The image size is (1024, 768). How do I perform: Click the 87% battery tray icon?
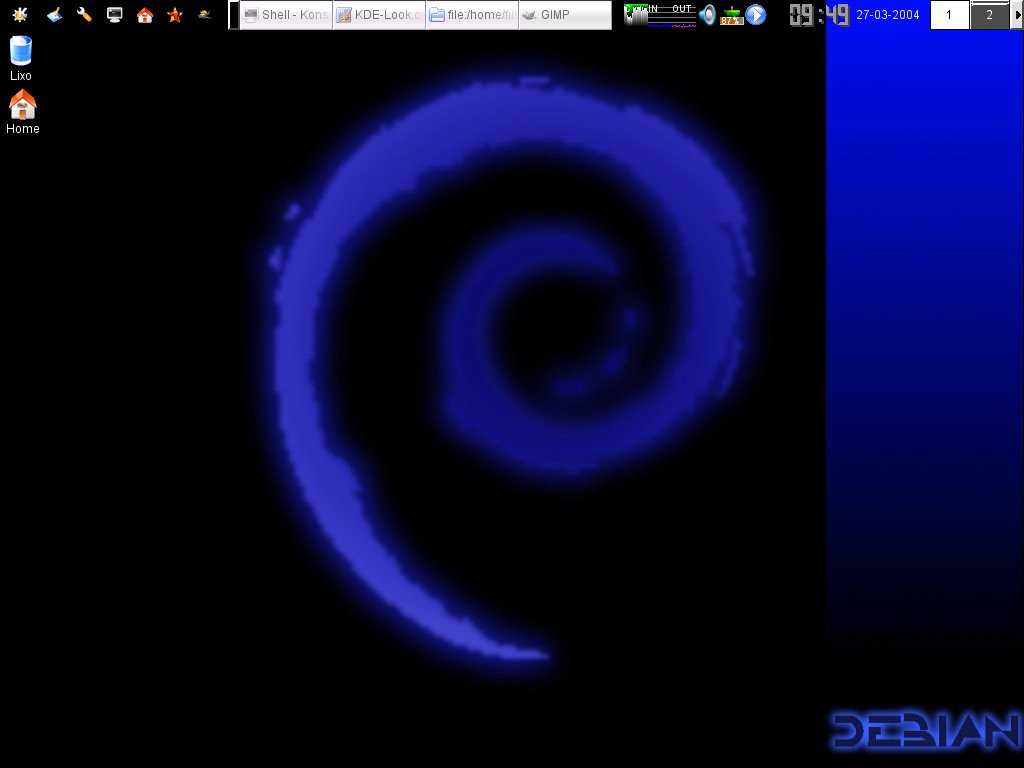[x=731, y=15]
